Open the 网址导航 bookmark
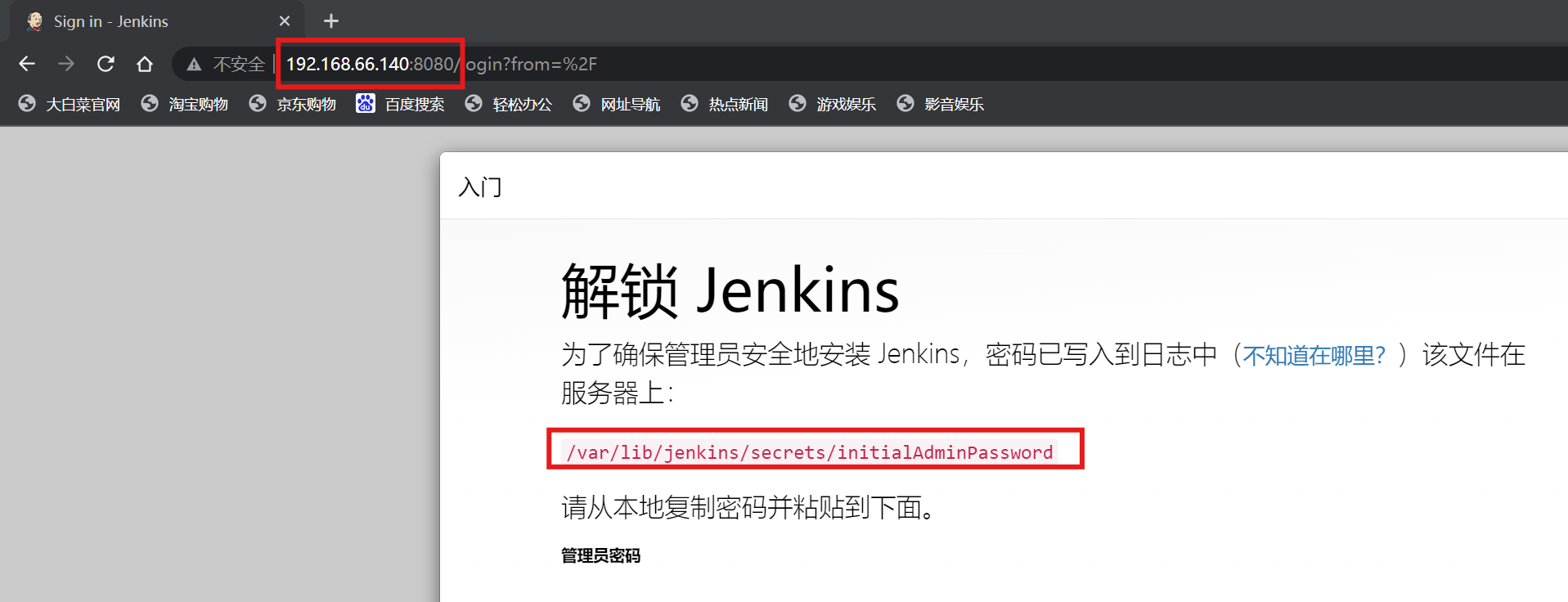Viewport: 1568px width, 602px height. point(617,104)
